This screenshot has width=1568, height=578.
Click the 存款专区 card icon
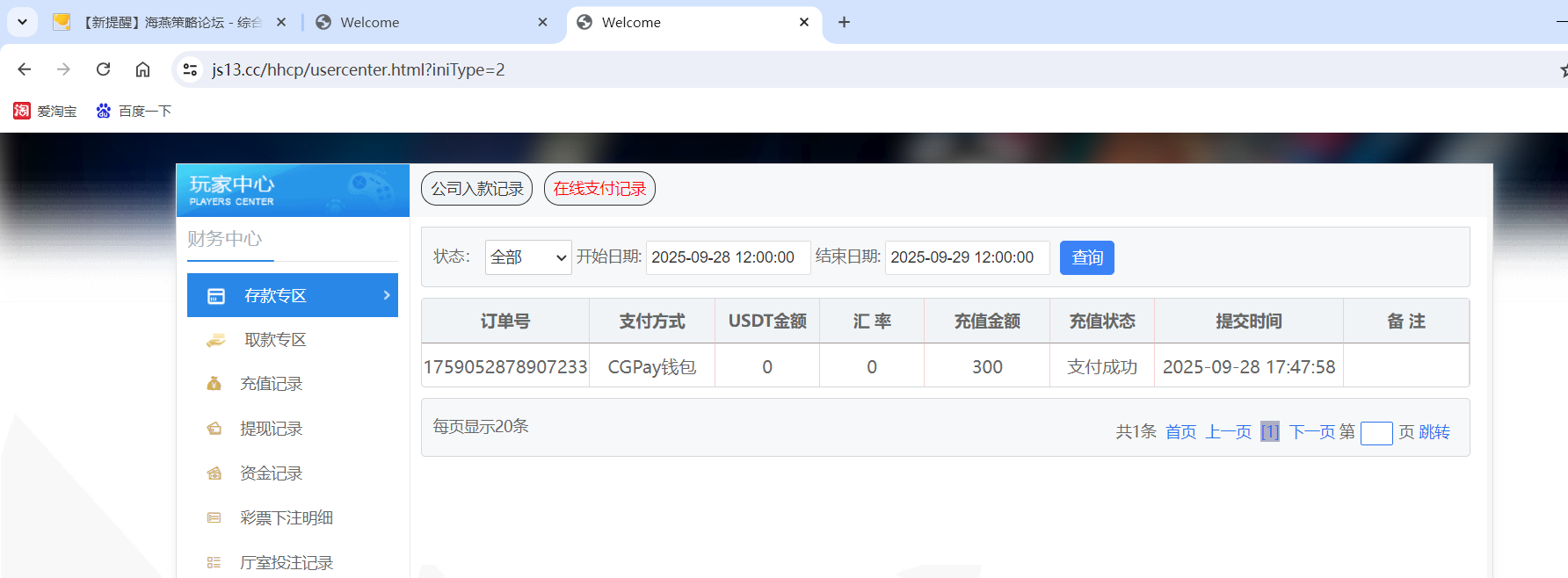[216, 296]
